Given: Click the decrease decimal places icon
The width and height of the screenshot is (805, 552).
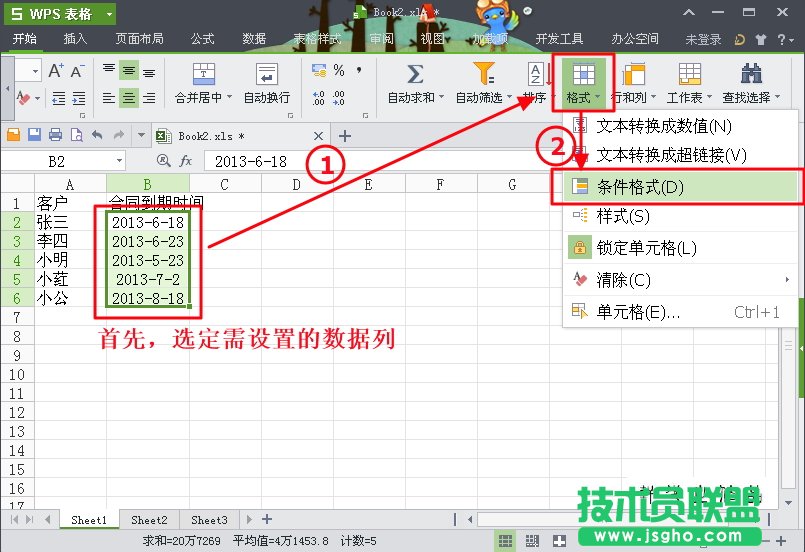Looking at the screenshot, I should click(339, 98).
